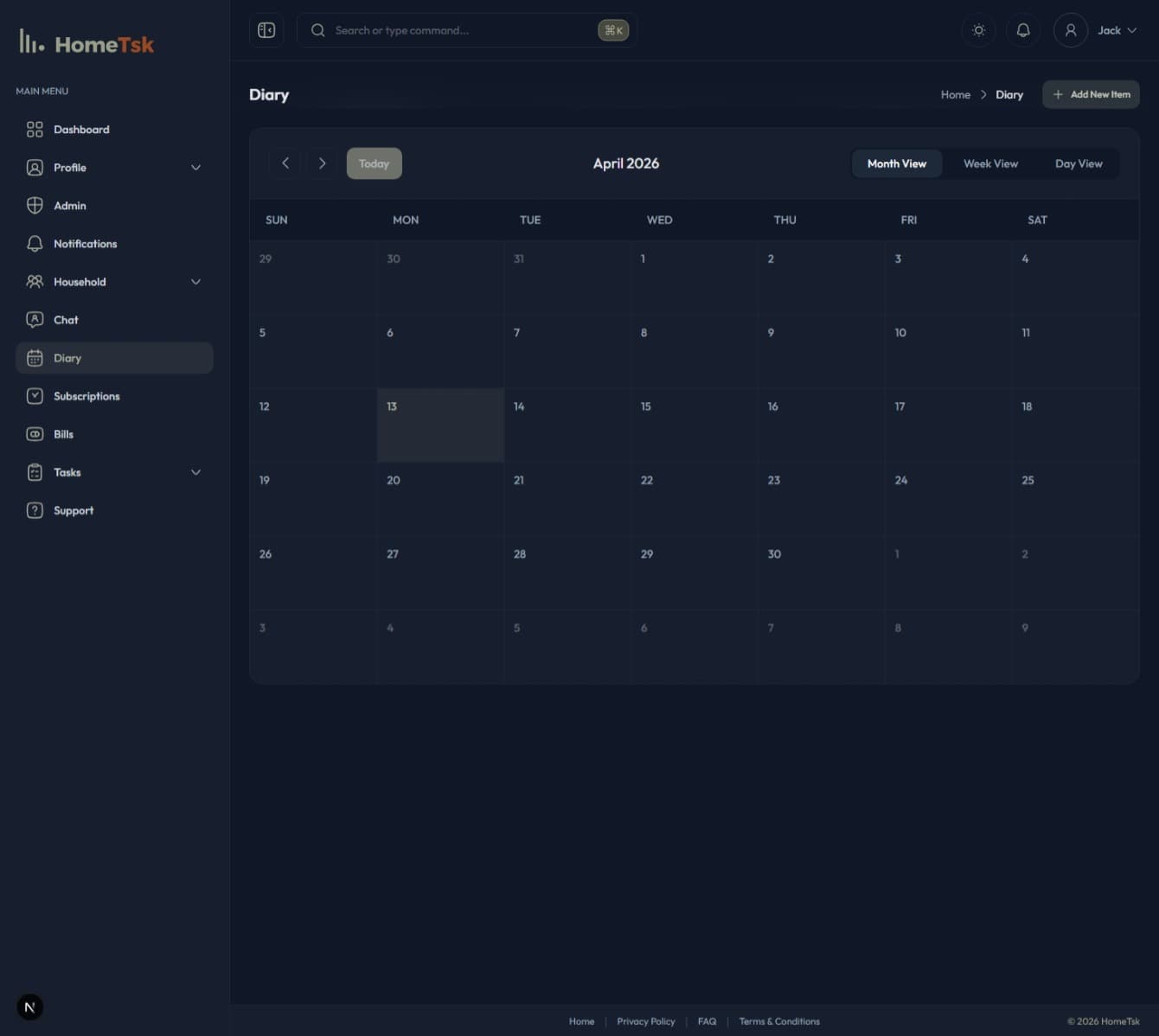Switch to Week View tab
The height and width of the screenshot is (1036, 1159).
(990, 163)
